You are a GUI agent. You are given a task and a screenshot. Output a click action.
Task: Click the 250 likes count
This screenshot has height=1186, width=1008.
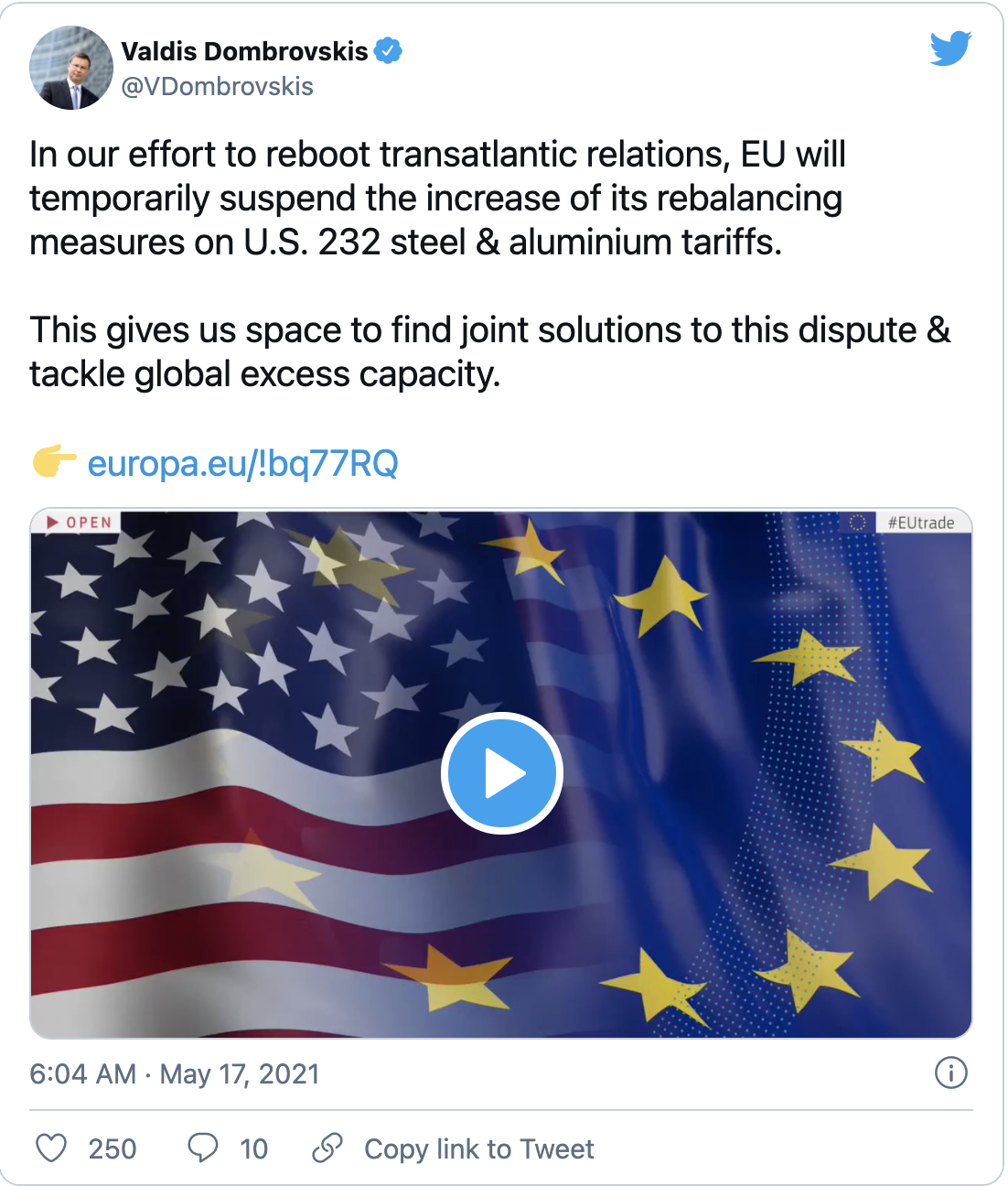[x=113, y=1148]
